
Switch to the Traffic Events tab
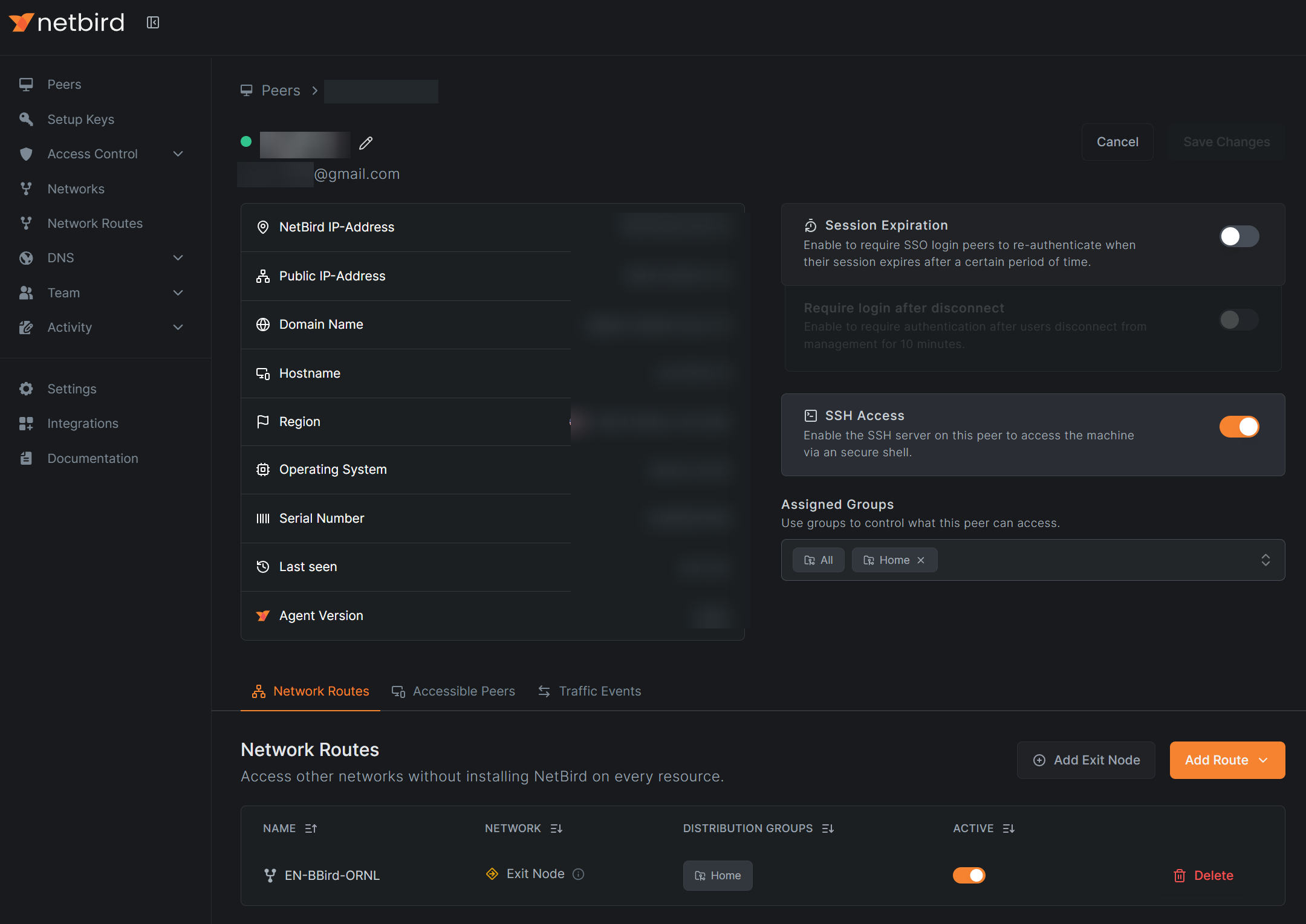pos(590,691)
